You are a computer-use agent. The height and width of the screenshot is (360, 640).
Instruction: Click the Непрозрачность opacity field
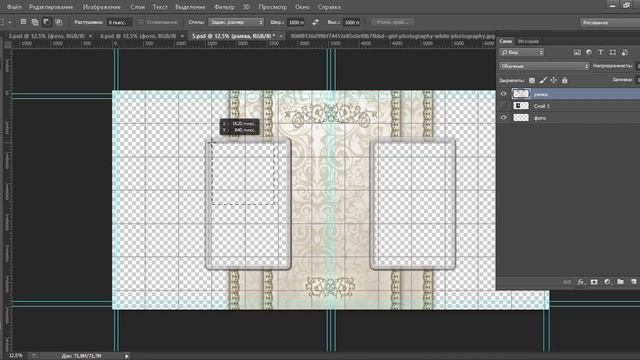638,66
